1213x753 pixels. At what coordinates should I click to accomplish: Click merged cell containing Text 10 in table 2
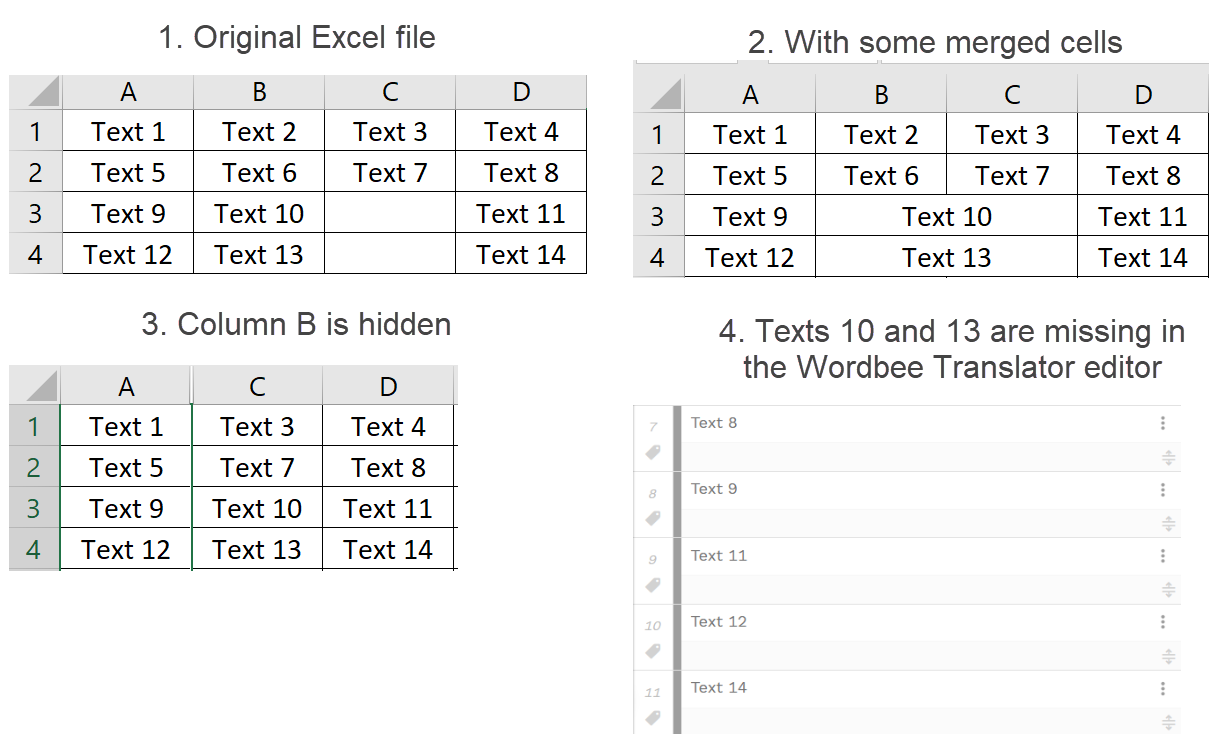coord(946,216)
